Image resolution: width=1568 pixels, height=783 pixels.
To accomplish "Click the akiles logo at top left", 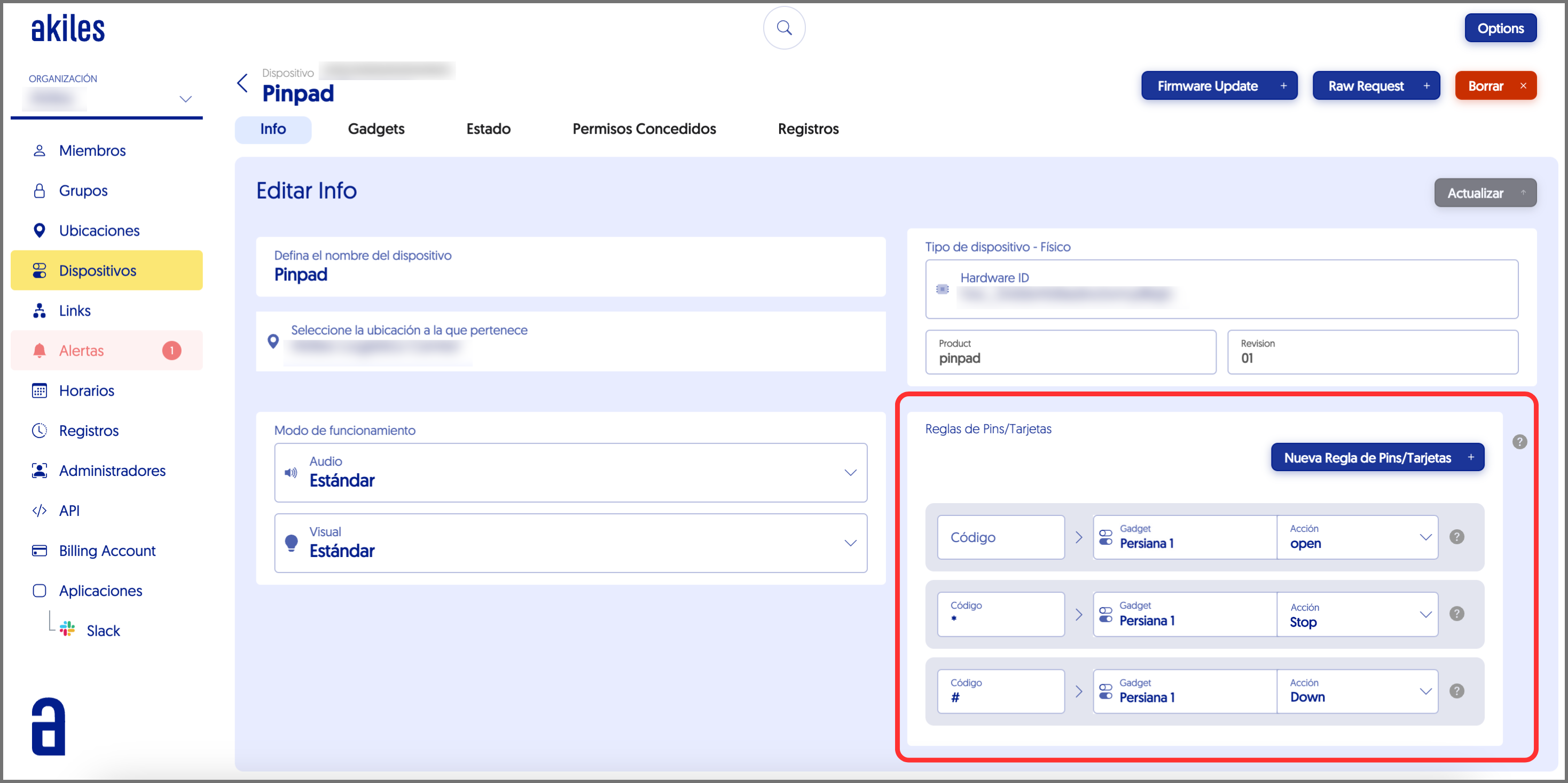I will coord(68,29).
